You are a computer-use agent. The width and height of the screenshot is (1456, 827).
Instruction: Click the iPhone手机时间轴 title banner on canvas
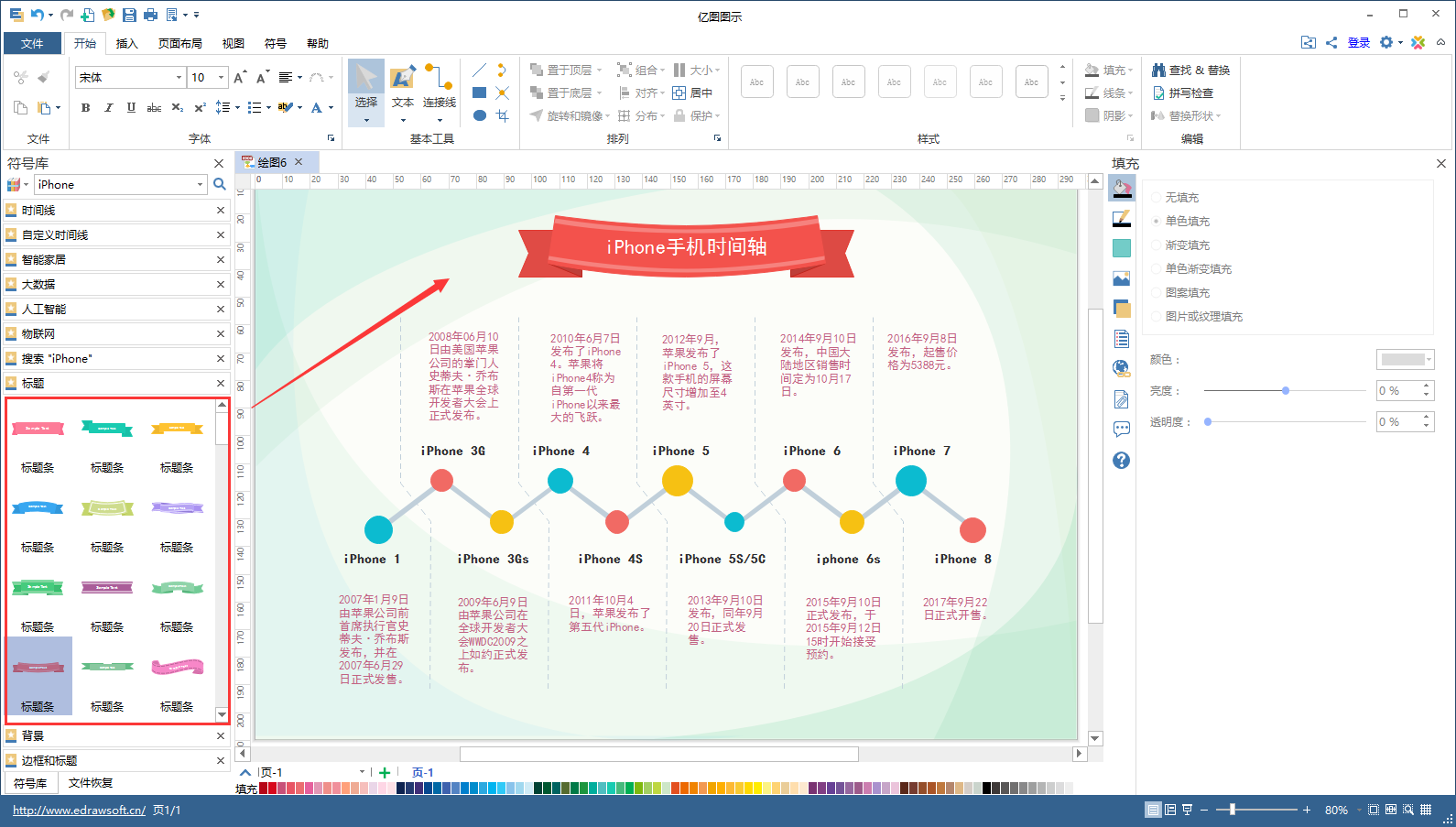coord(686,246)
